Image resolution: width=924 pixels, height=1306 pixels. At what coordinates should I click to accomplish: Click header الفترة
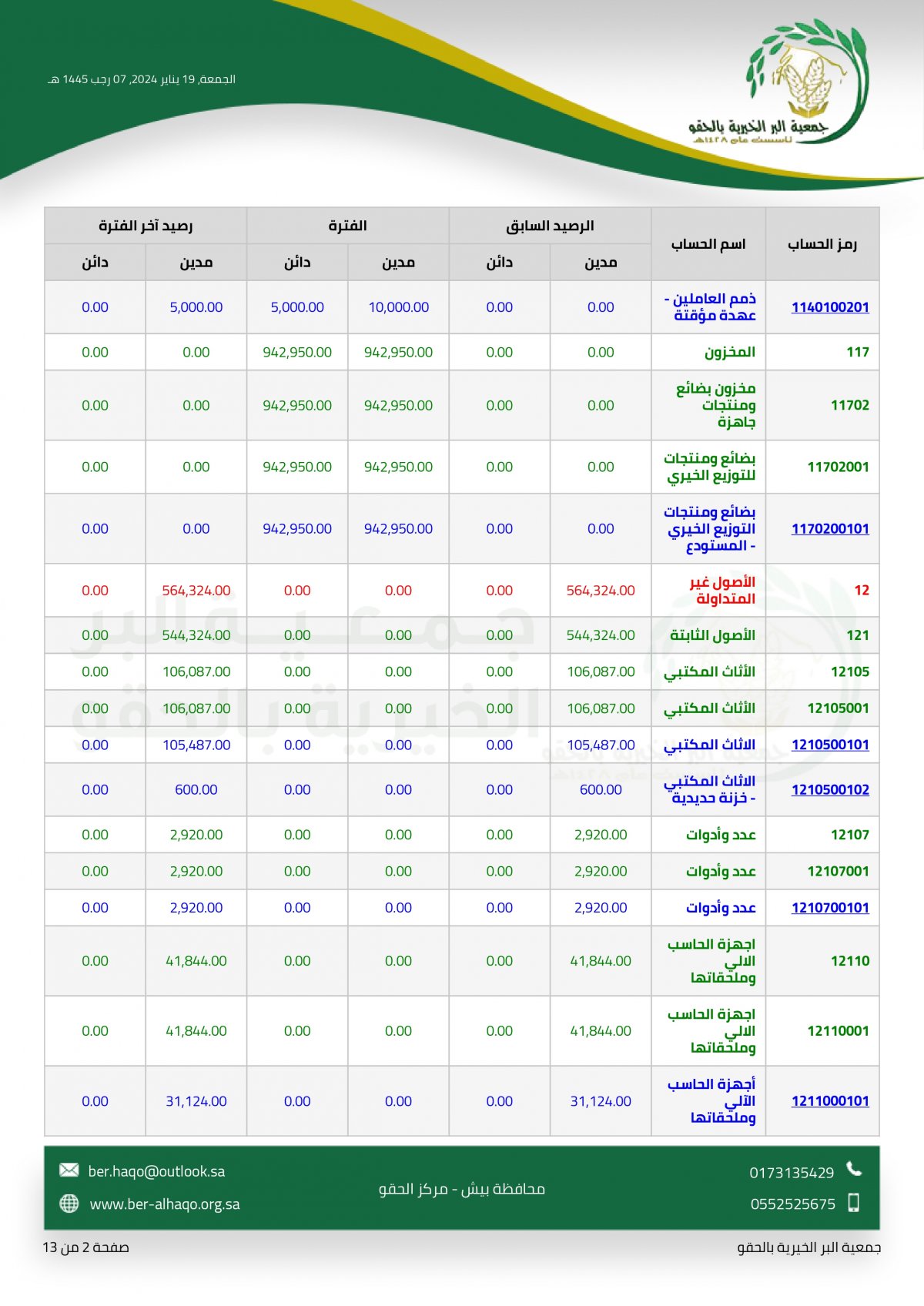coord(347,226)
